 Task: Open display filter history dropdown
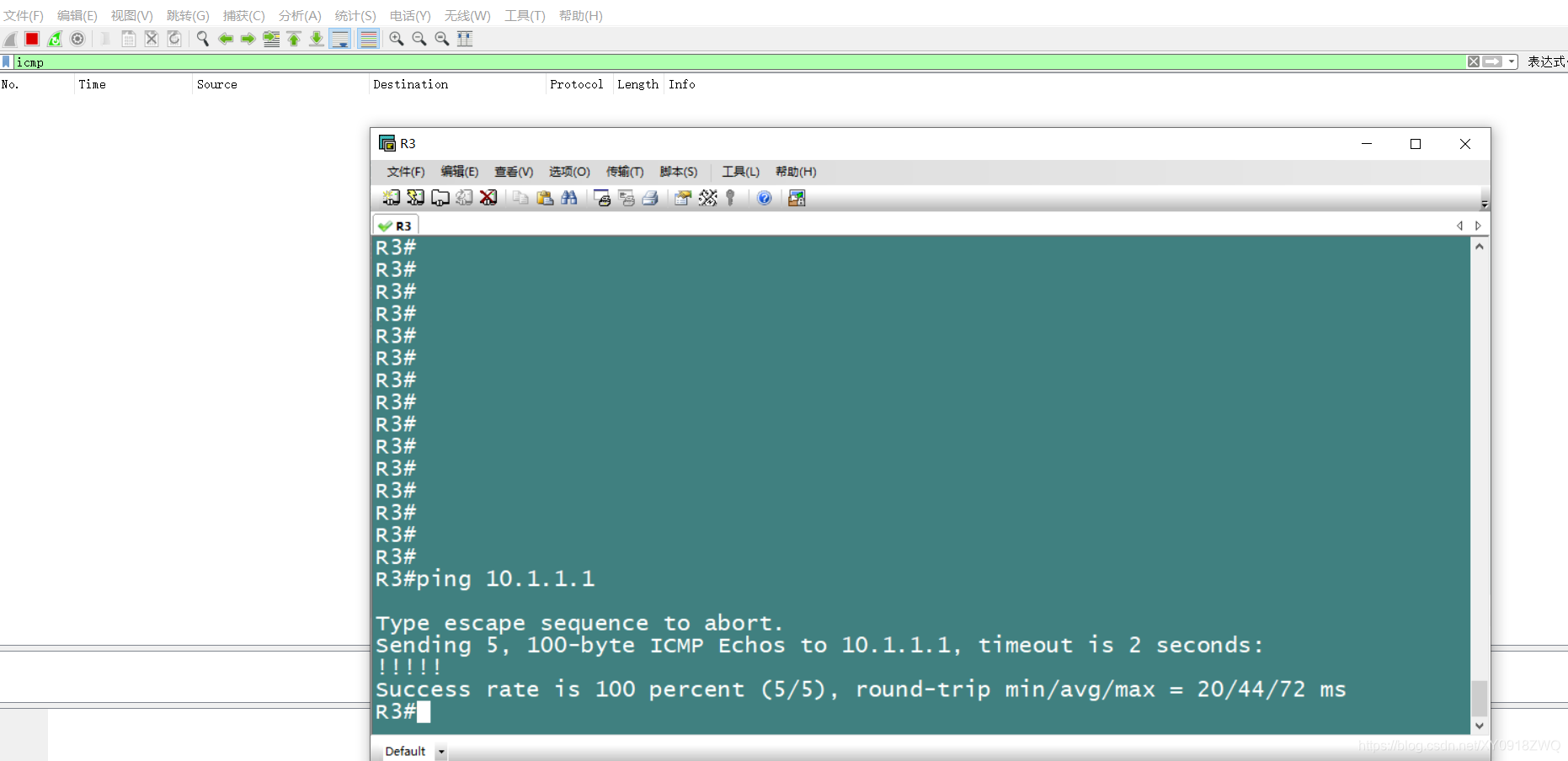pyautogui.click(x=1512, y=61)
